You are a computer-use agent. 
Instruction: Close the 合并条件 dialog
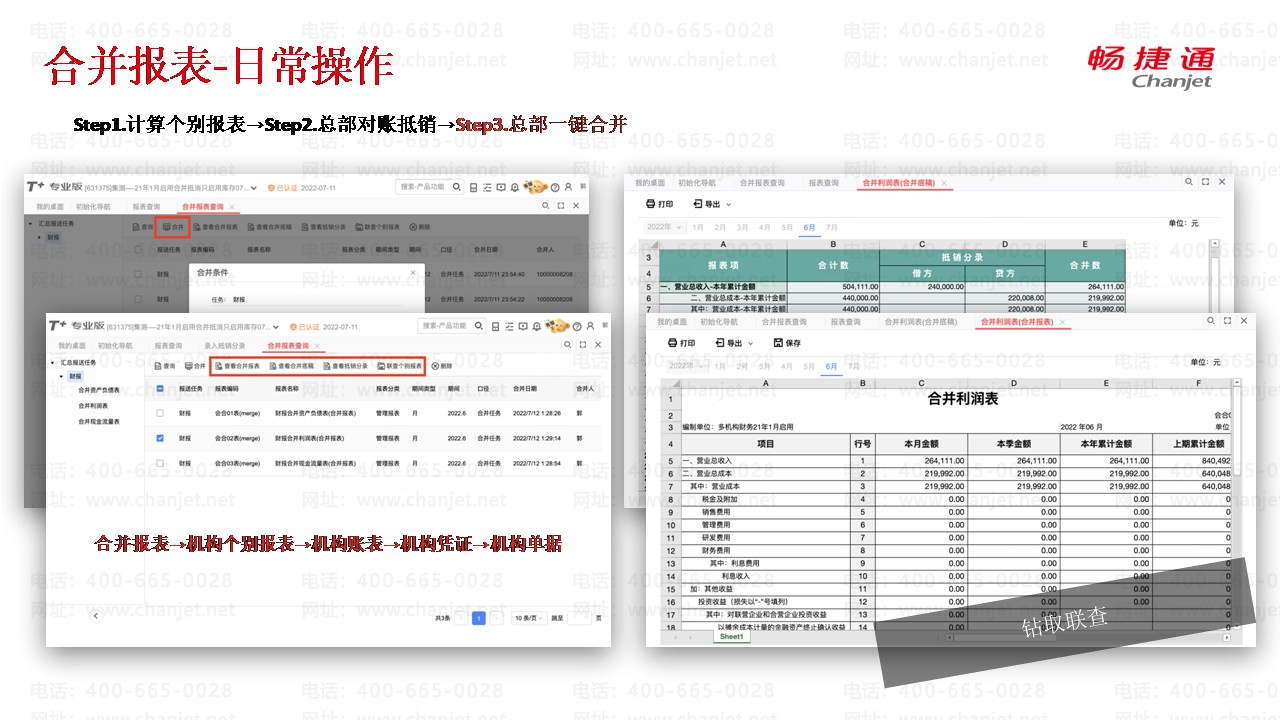click(413, 272)
